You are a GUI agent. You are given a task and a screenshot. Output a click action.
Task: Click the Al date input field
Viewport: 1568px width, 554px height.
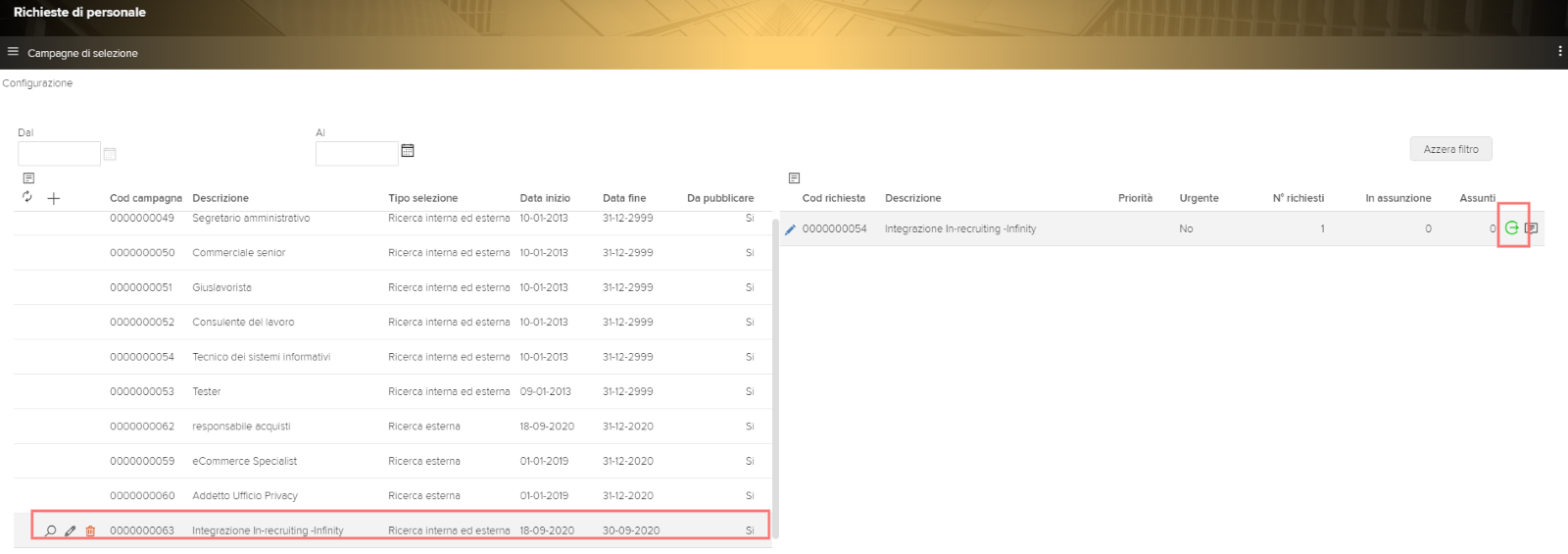pyautogui.click(x=357, y=154)
